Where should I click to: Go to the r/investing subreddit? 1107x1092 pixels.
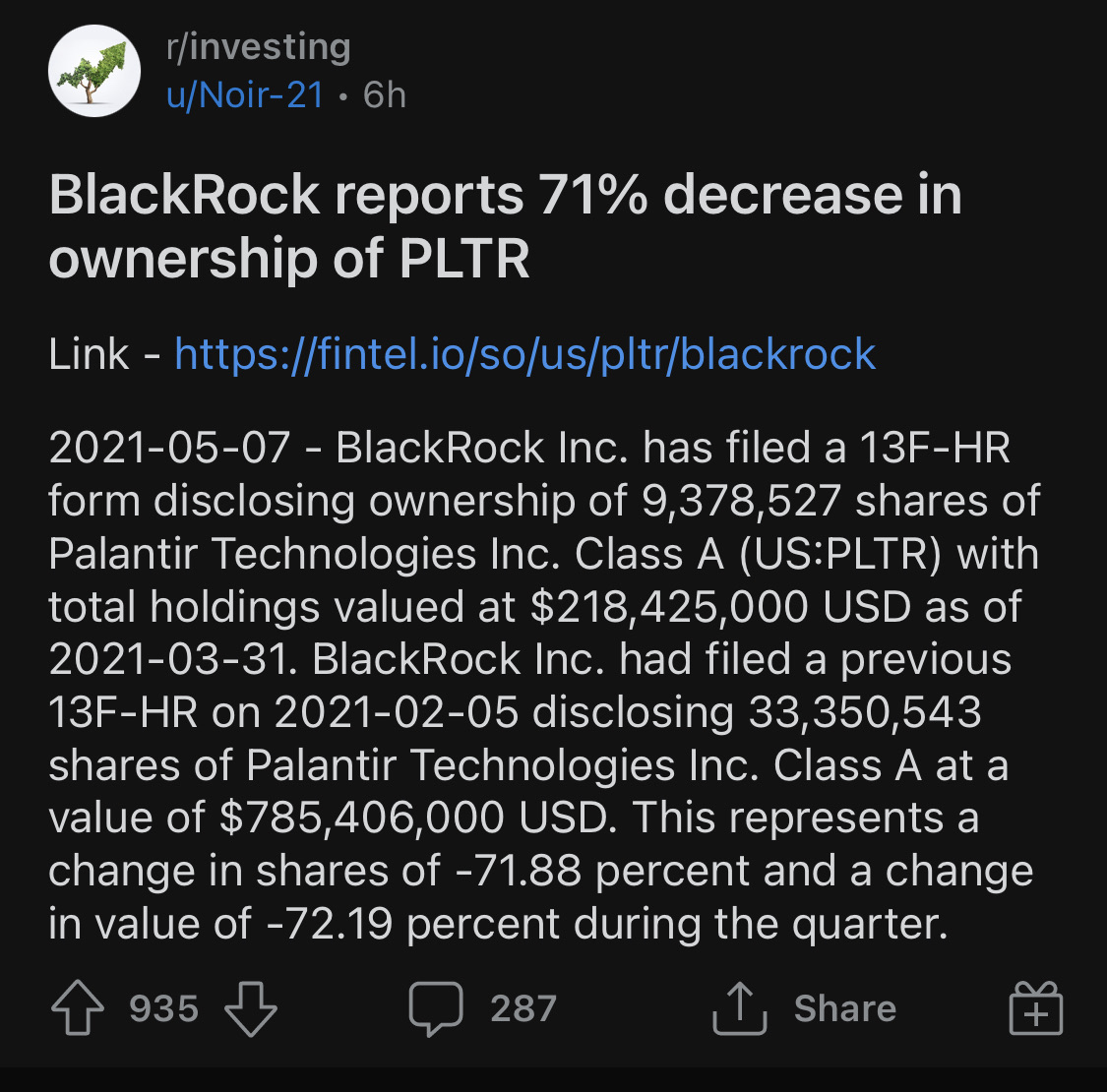tap(259, 47)
